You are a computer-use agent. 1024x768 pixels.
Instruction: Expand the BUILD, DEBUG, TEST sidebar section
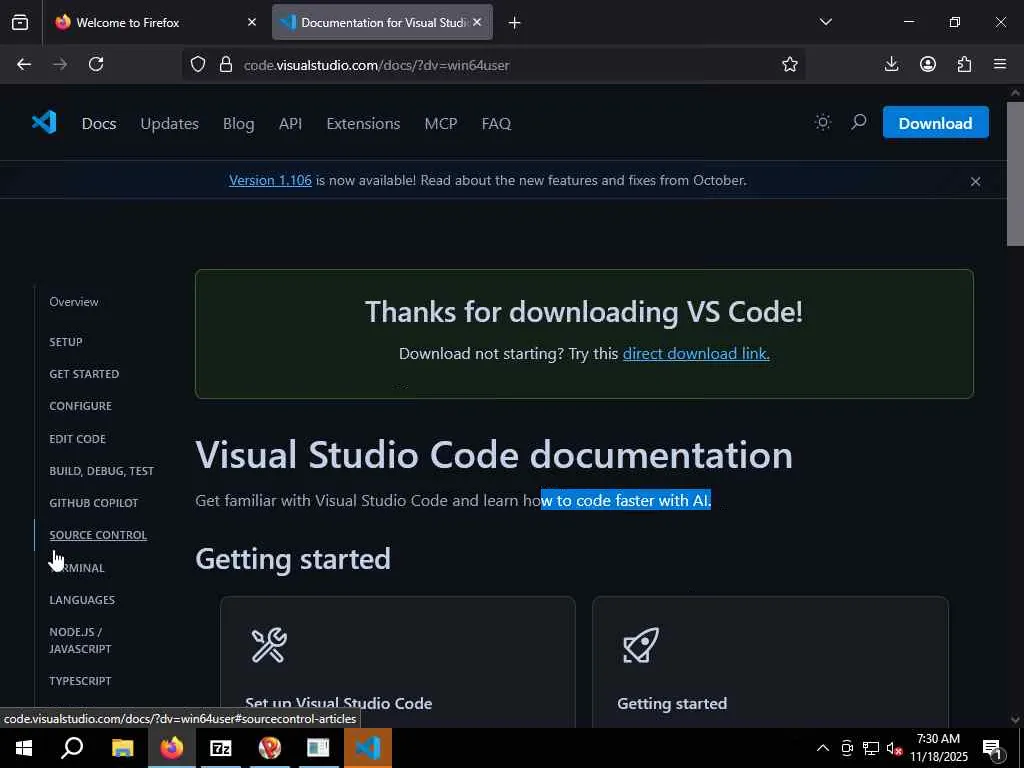101,471
